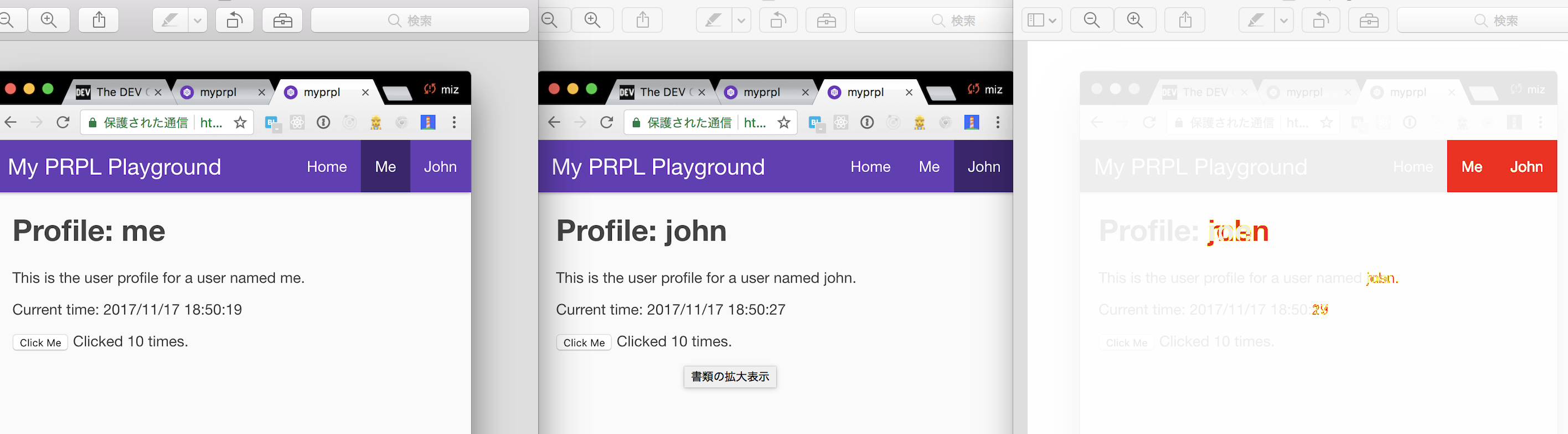Click the address bar showing 保護された通信 on Profile: me page
The width and height of the screenshot is (1568, 434).
coord(167,122)
